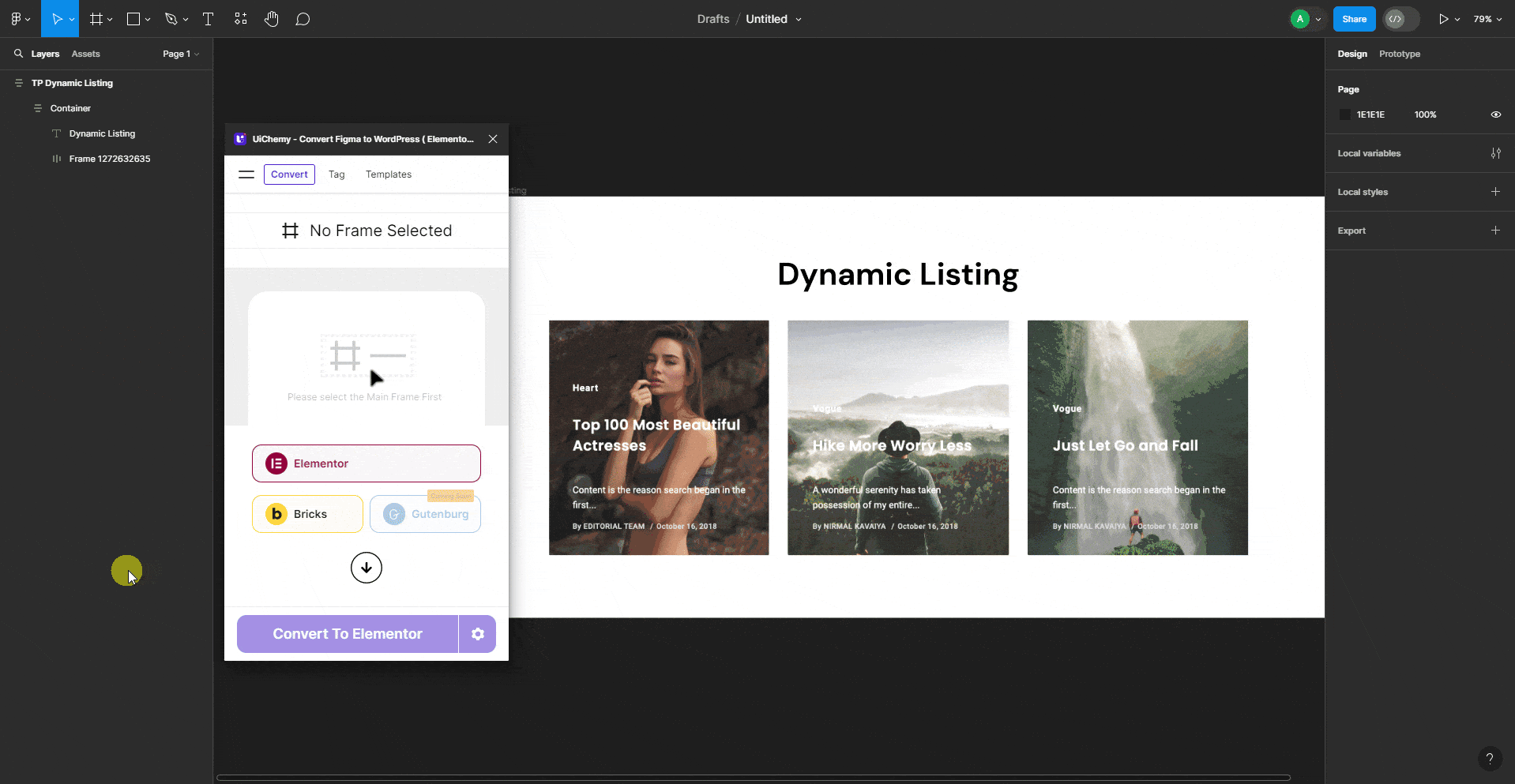Open the Page 1 dropdown
The image size is (1515, 784).
(x=180, y=54)
